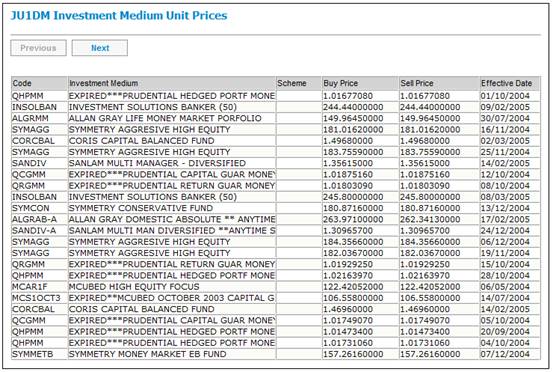Click the JU1DM Investment Medium Unit Prices heading
This screenshot has height=372, width=553.
(x=119, y=16)
